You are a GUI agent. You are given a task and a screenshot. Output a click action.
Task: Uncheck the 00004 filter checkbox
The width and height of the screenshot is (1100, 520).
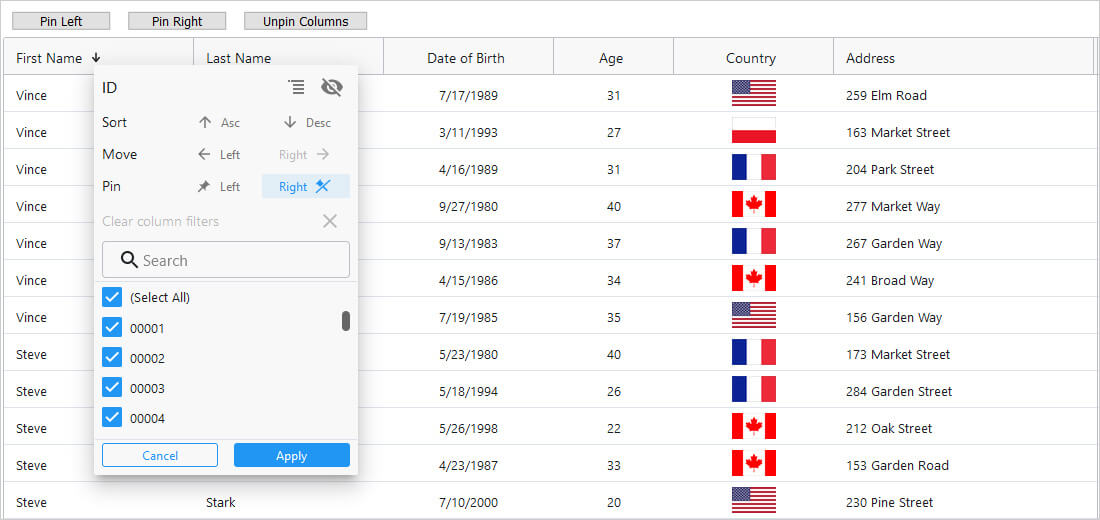point(113,418)
